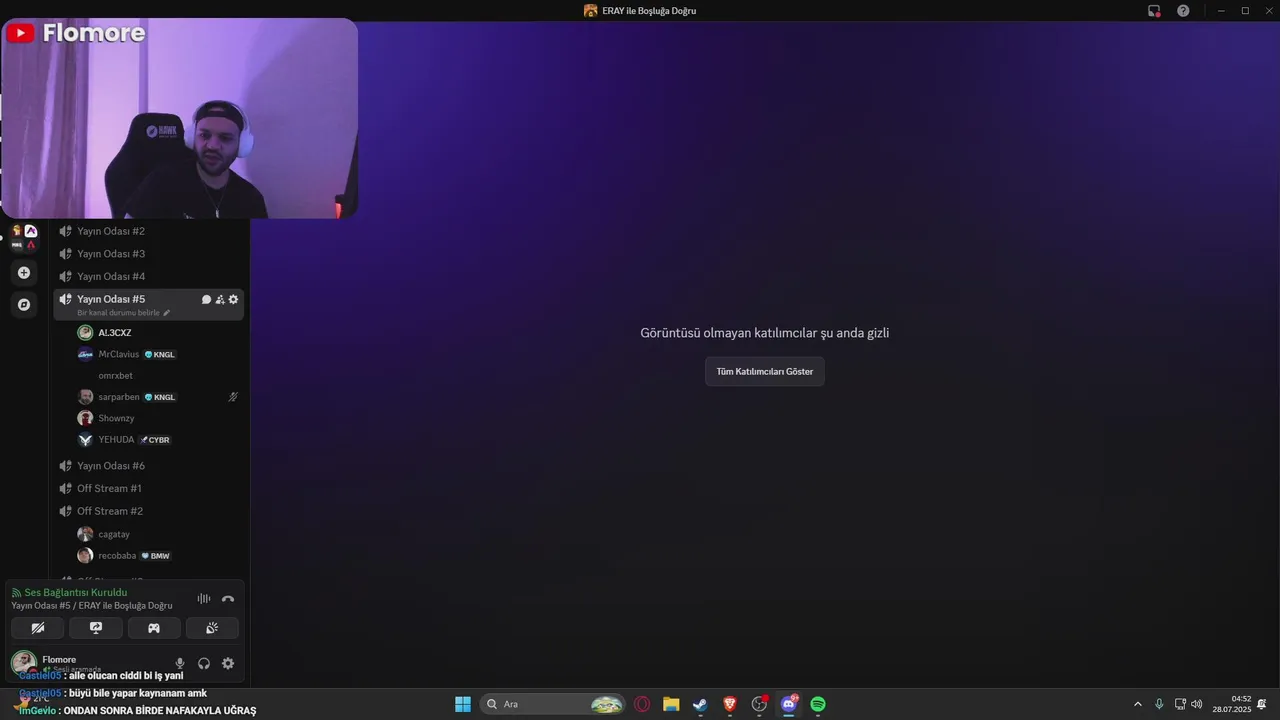
Task: Open Steam from taskbar
Action: click(700, 704)
